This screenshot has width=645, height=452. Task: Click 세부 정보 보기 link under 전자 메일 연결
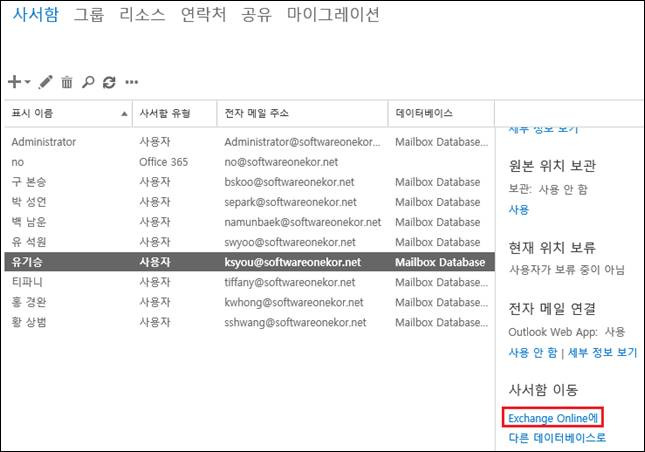pyautogui.click(x=602, y=352)
